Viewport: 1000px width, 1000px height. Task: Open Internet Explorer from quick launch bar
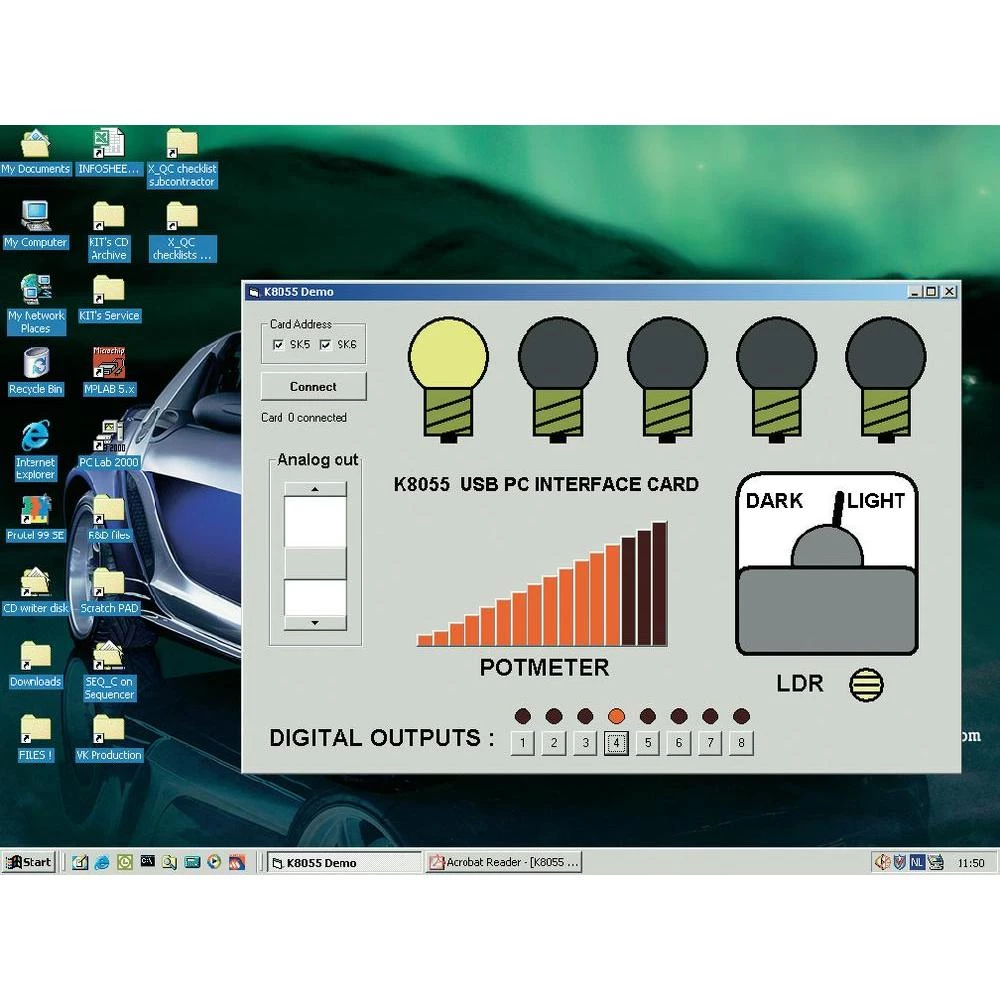tap(102, 861)
